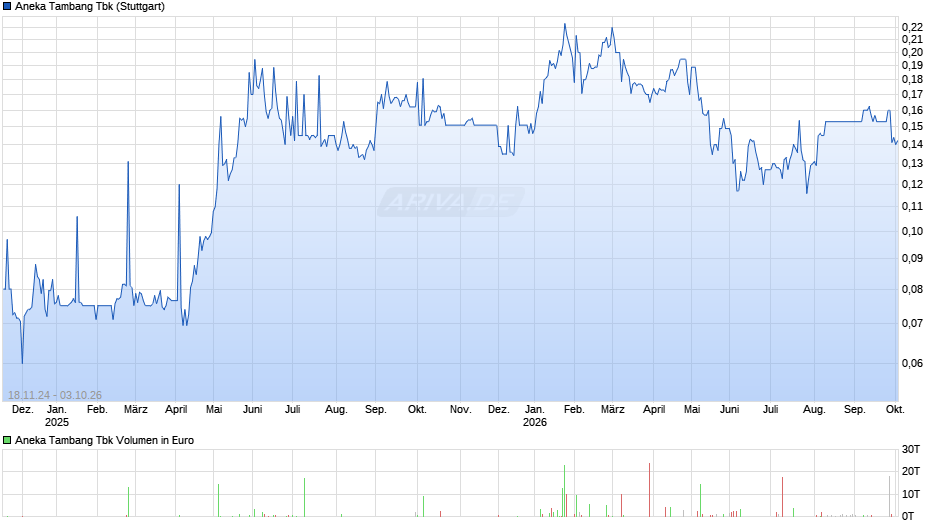
Task: Click the 'Nov.' time axis label
Action: coord(460,410)
